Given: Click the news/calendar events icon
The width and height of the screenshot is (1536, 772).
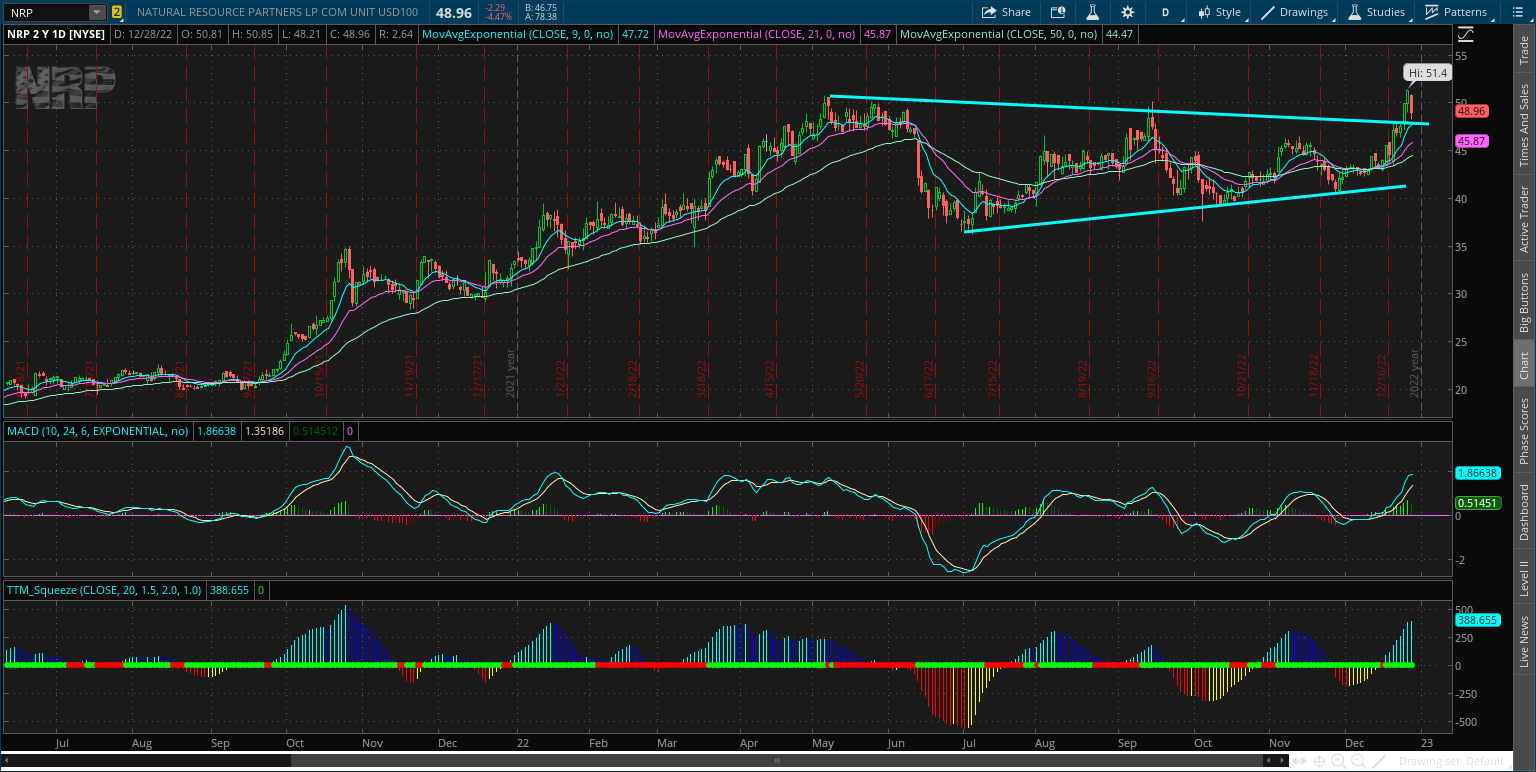Looking at the screenshot, I should 1058,12.
